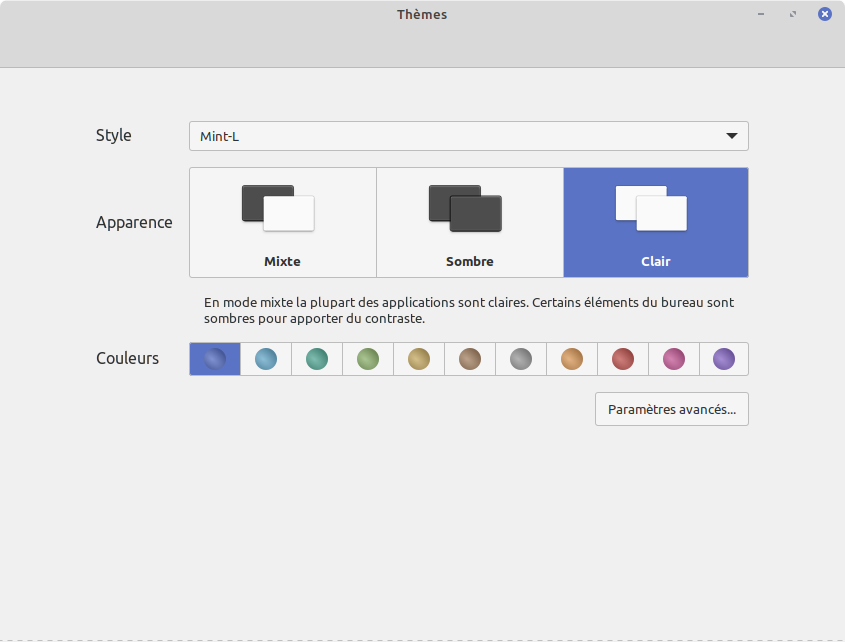Choose the orange accent color
This screenshot has height=642, width=845.
click(572, 359)
